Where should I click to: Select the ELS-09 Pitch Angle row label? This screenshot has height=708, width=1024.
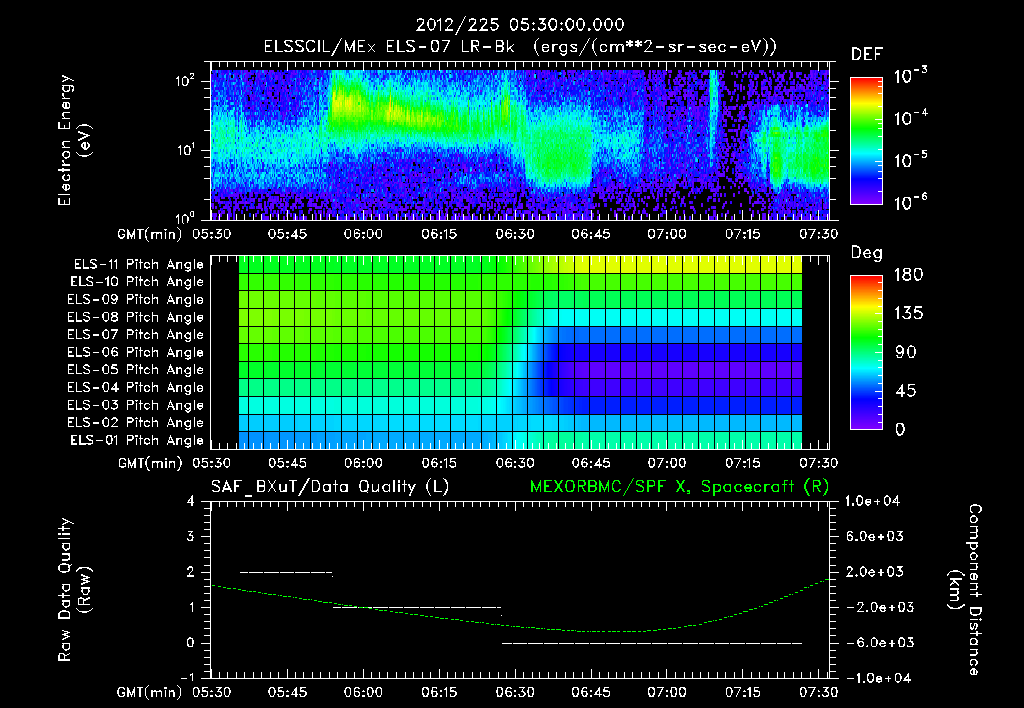tap(136, 300)
